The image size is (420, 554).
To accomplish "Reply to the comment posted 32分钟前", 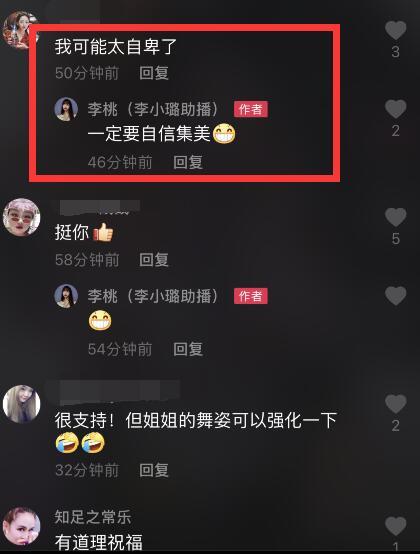I will point(154,470).
